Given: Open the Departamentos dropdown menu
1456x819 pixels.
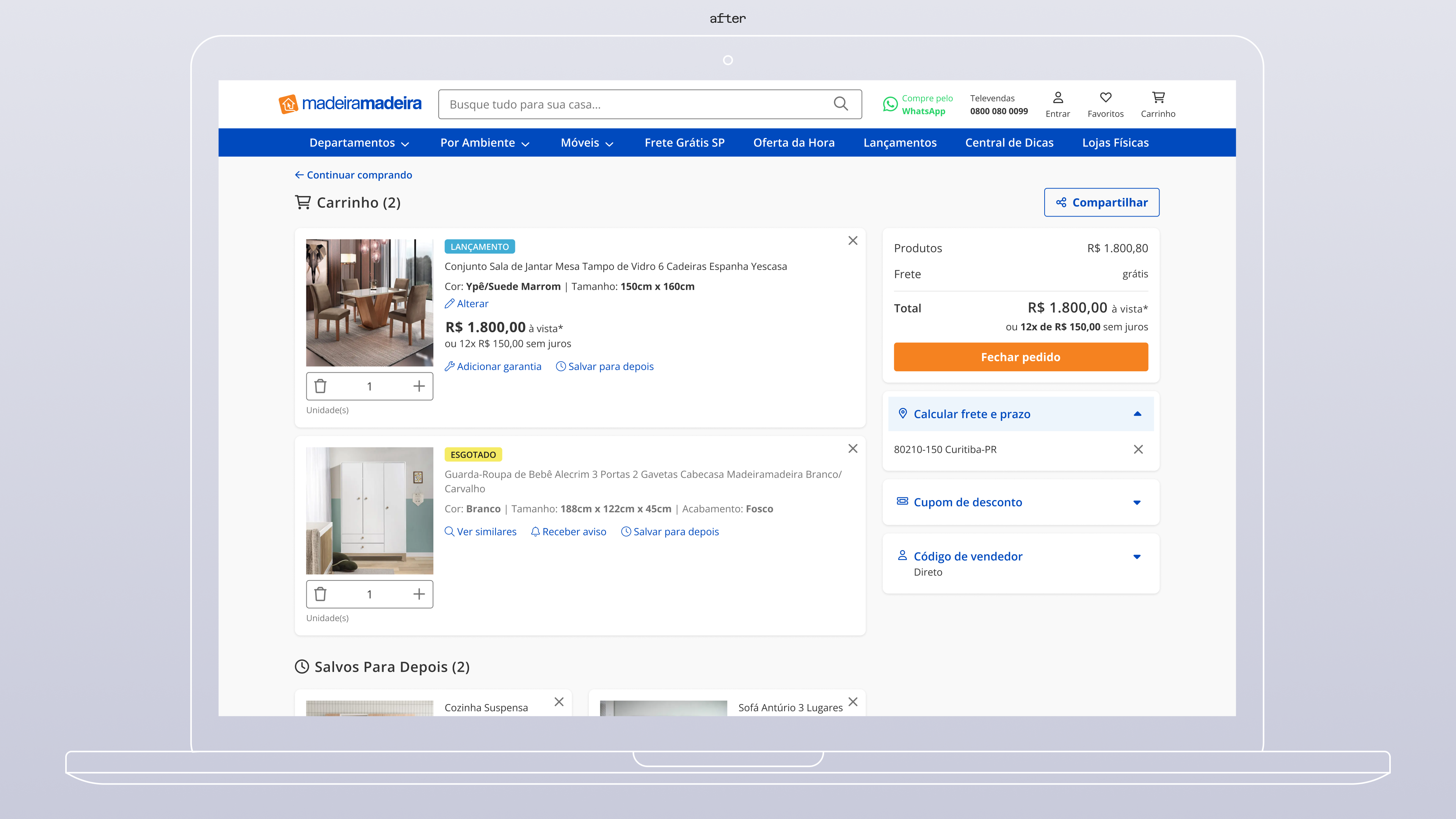Looking at the screenshot, I should pyautogui.click(x=359, y=143).
